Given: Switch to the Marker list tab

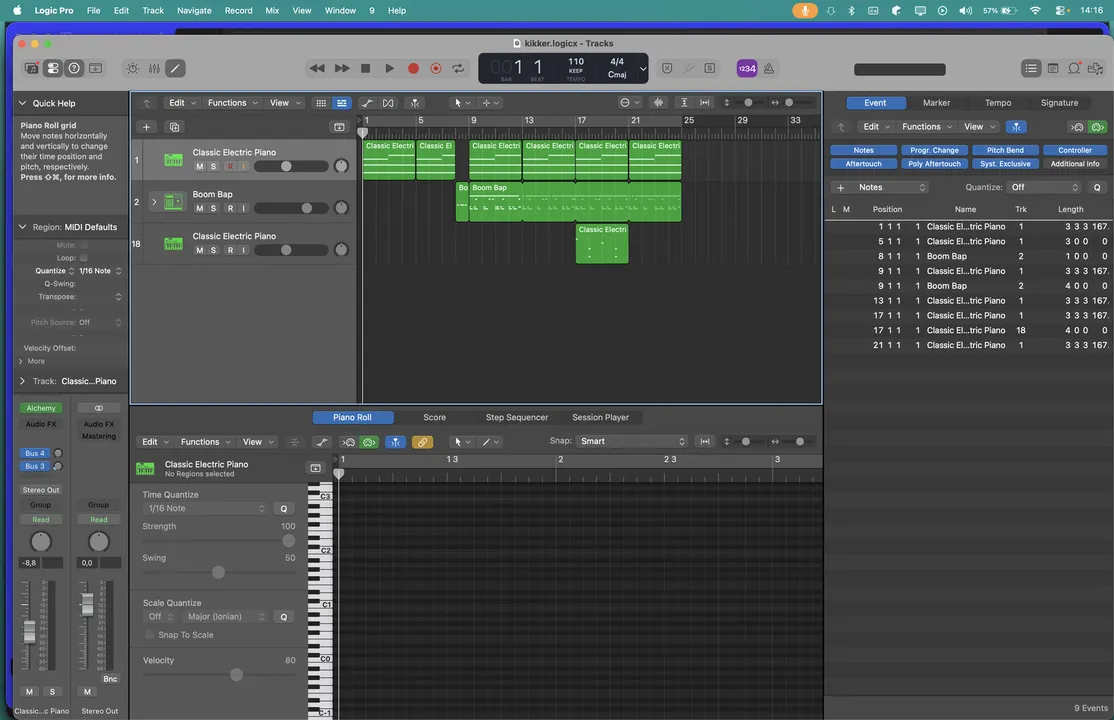Looking at the screenshot, I should click(936, 103).
